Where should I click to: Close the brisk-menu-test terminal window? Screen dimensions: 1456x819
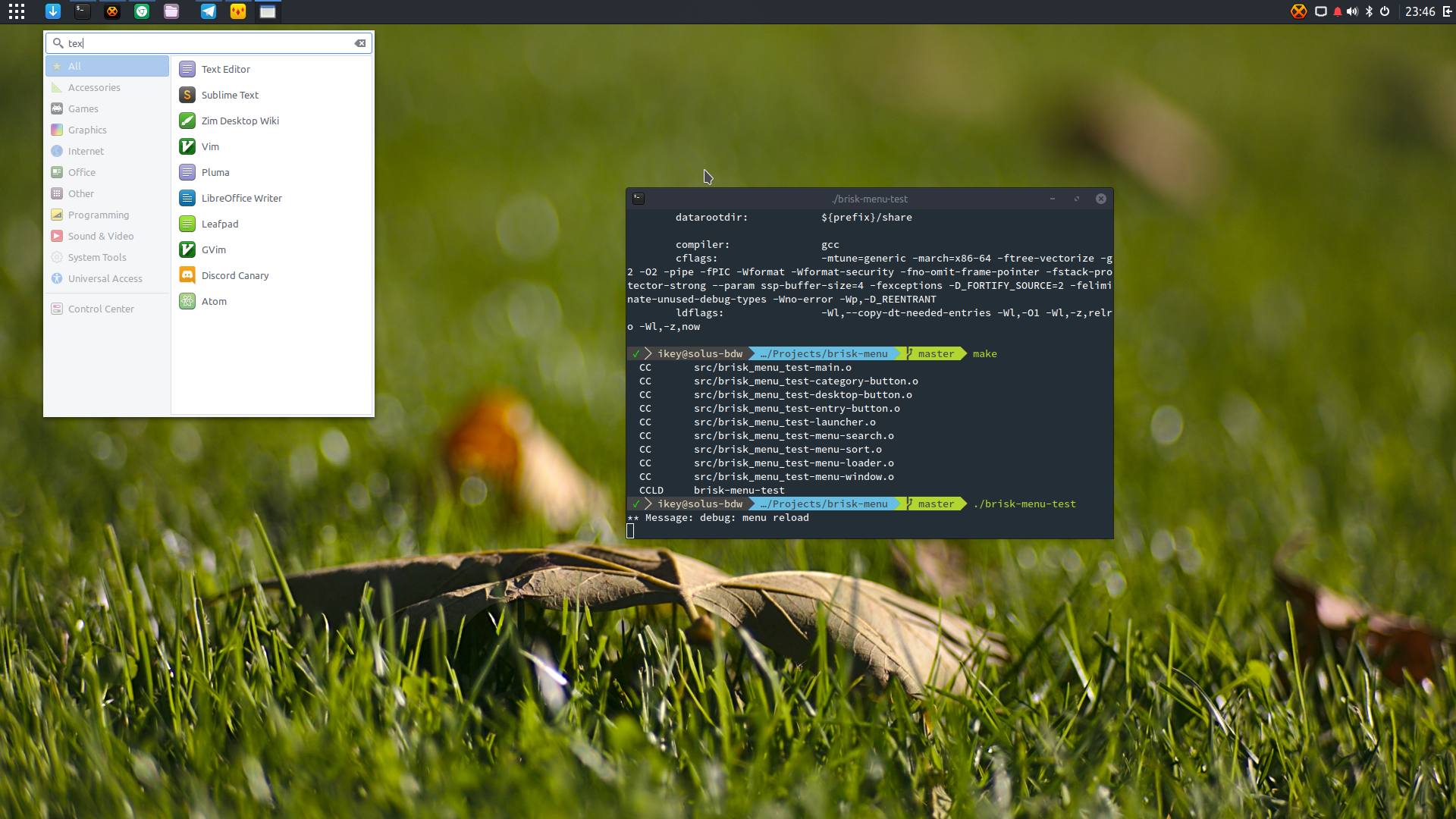coord(1101,199)
